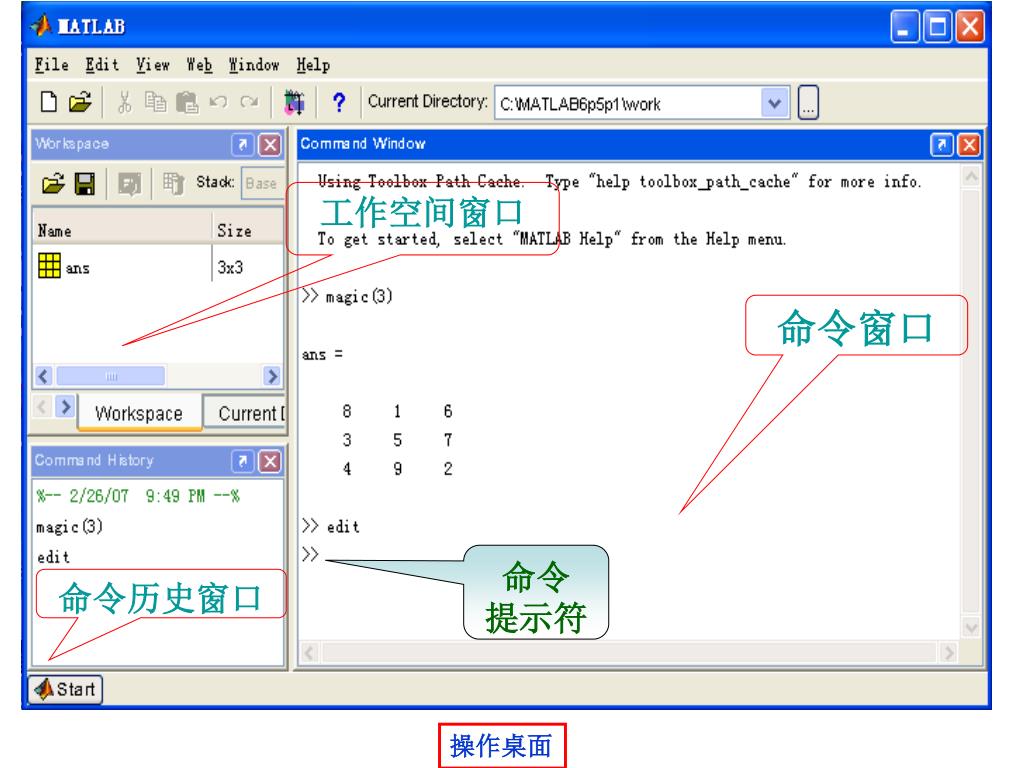1024x768 pixels.
Task: Open the Web menu
Action: click(x=199, y=65)
